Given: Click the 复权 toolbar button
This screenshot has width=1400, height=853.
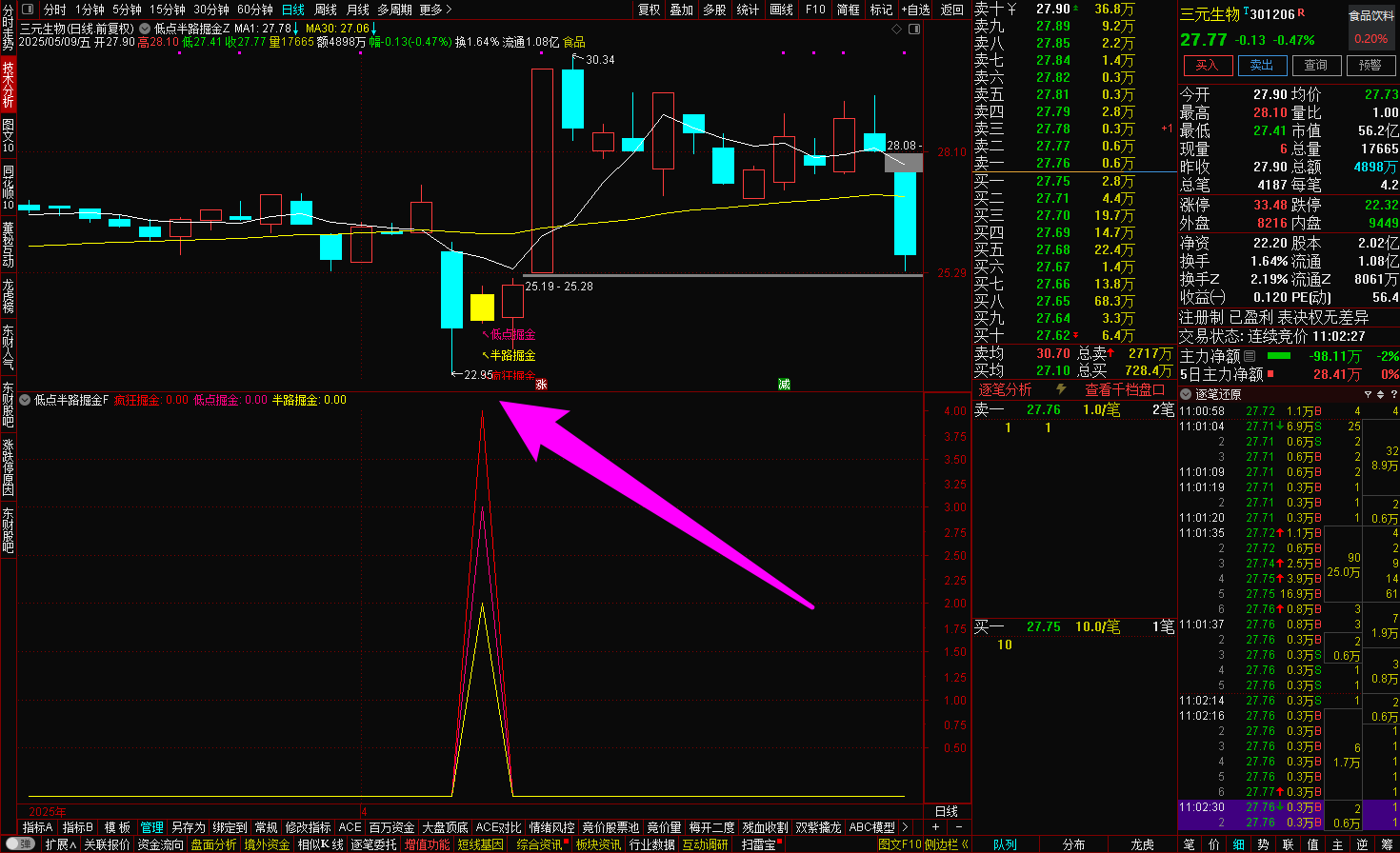Looking at the screenshot, I should click(650, 10).
